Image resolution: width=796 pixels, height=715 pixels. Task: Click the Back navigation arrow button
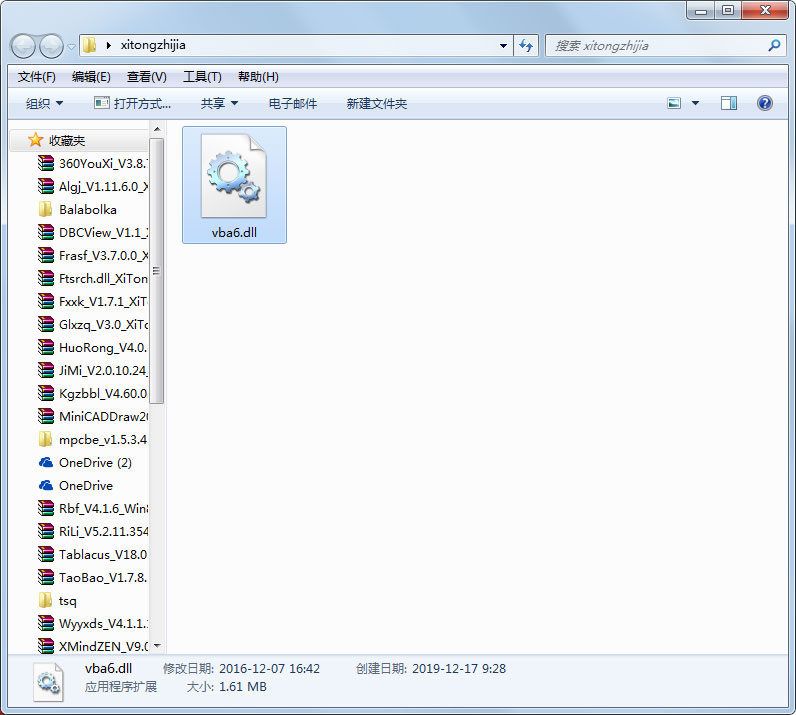pos(24,46)
